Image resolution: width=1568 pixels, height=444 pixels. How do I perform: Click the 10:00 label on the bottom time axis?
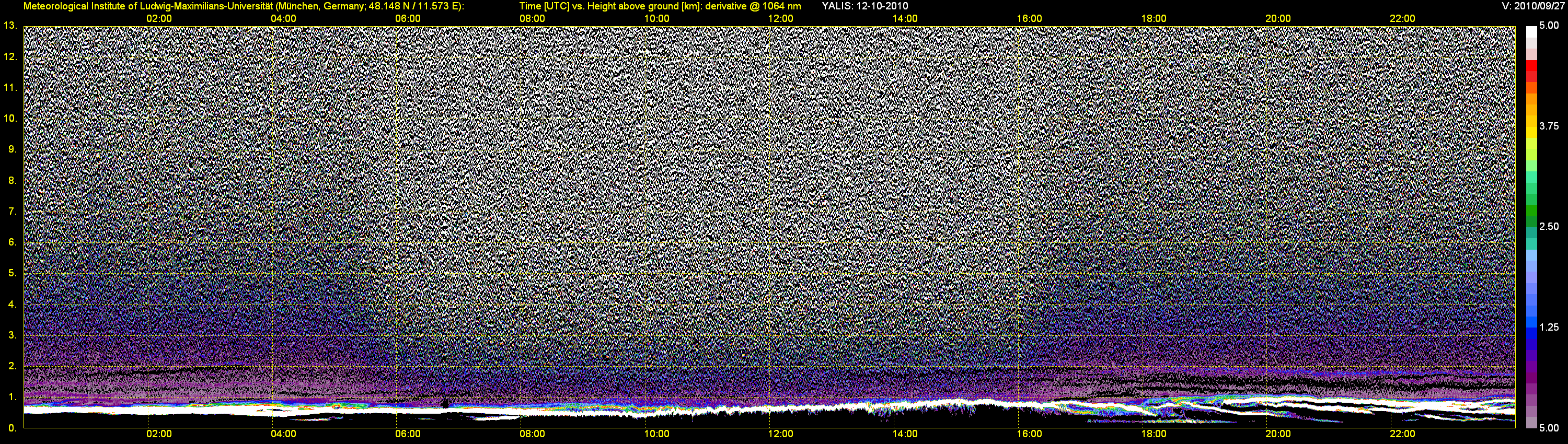(x=656, y=434)
